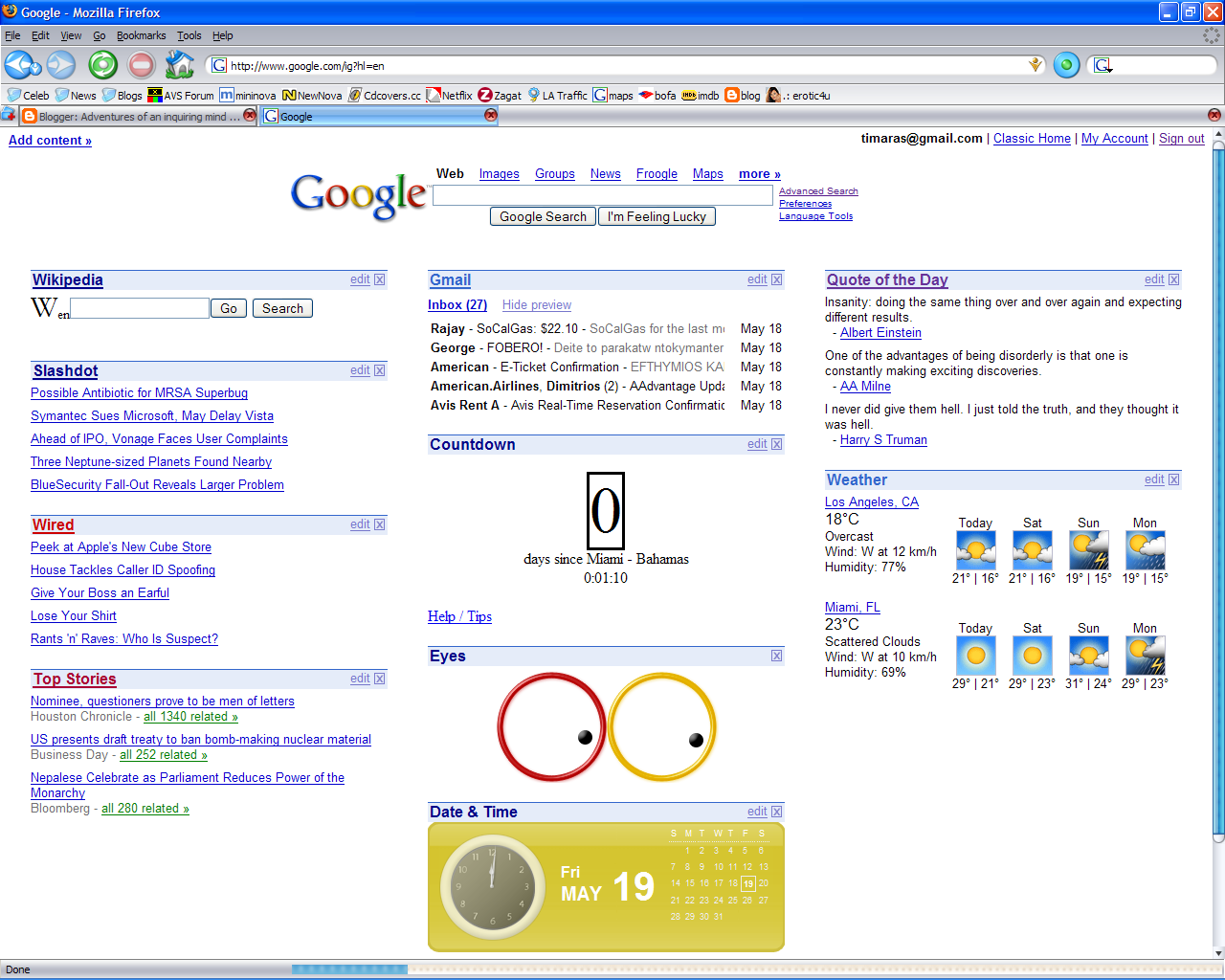Click the Wikipedia Go button
The width and height of the screenshot is (1225, 980).
(x=229, y=308)
